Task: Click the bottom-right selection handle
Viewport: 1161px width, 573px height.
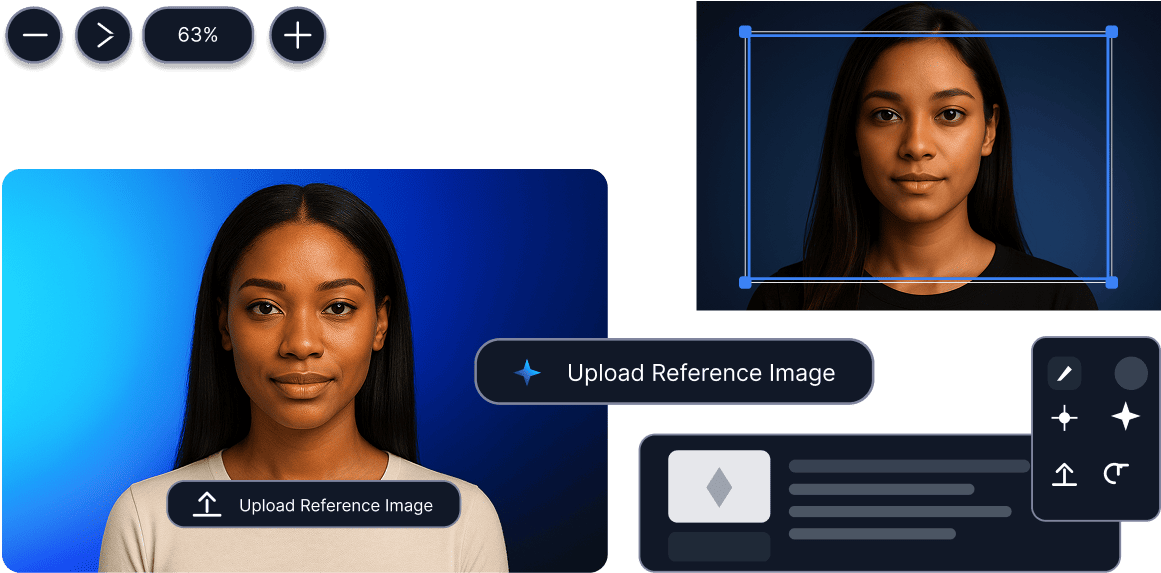Action: (x=1111, y=282)
